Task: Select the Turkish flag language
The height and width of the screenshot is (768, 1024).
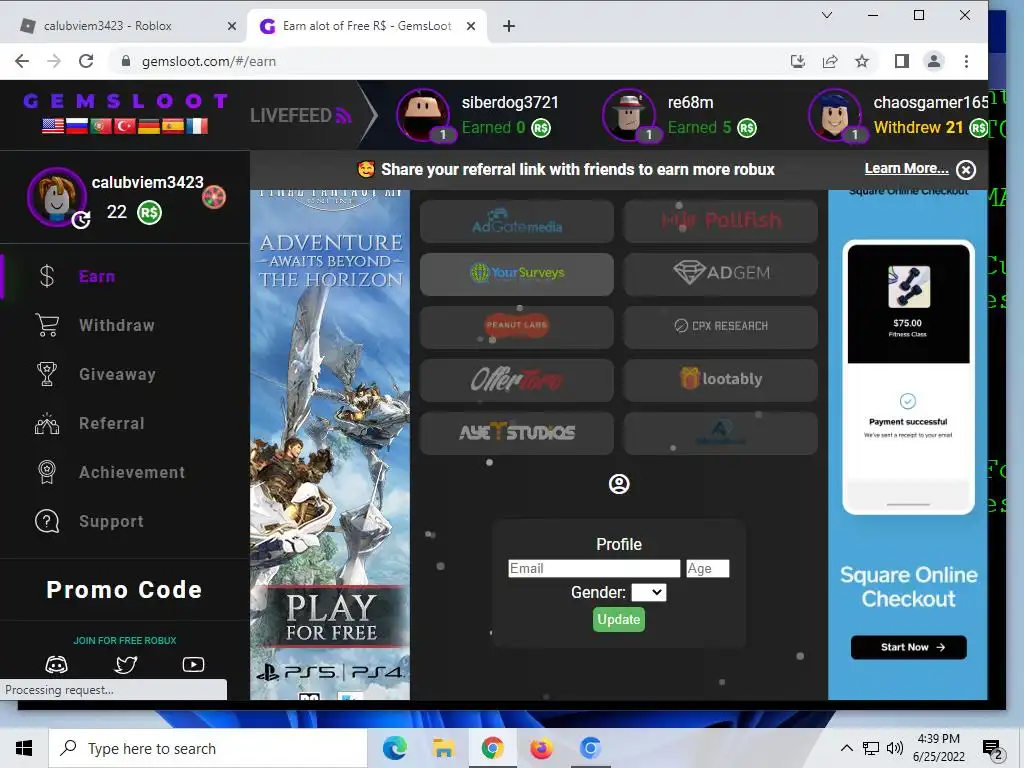Action: pos(125,125)
